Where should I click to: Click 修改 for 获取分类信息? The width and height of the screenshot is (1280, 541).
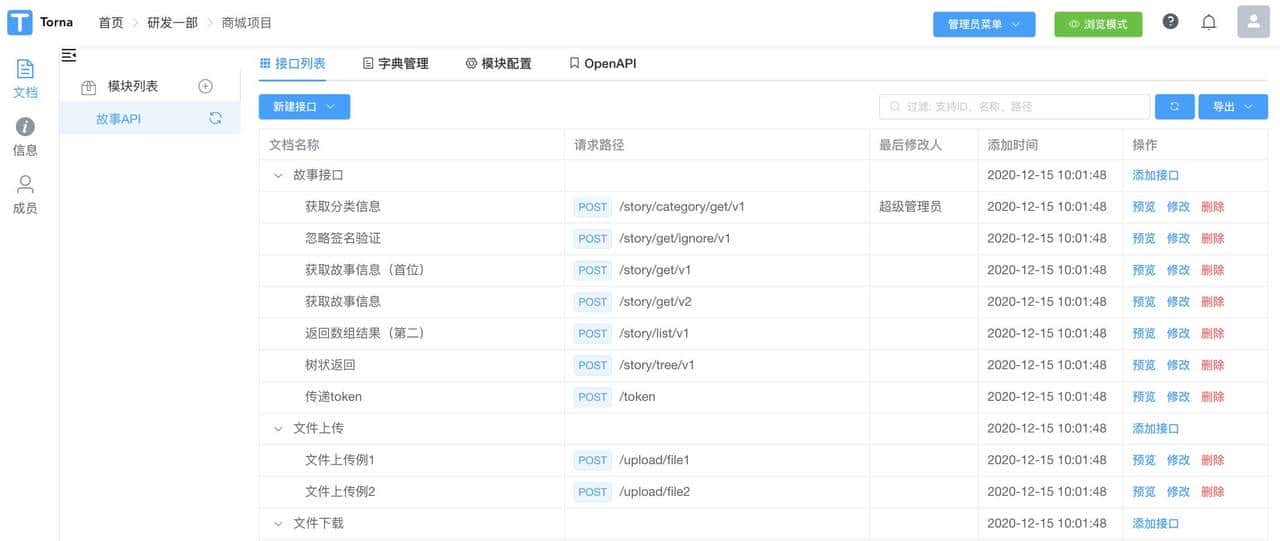coord(1178,207)
